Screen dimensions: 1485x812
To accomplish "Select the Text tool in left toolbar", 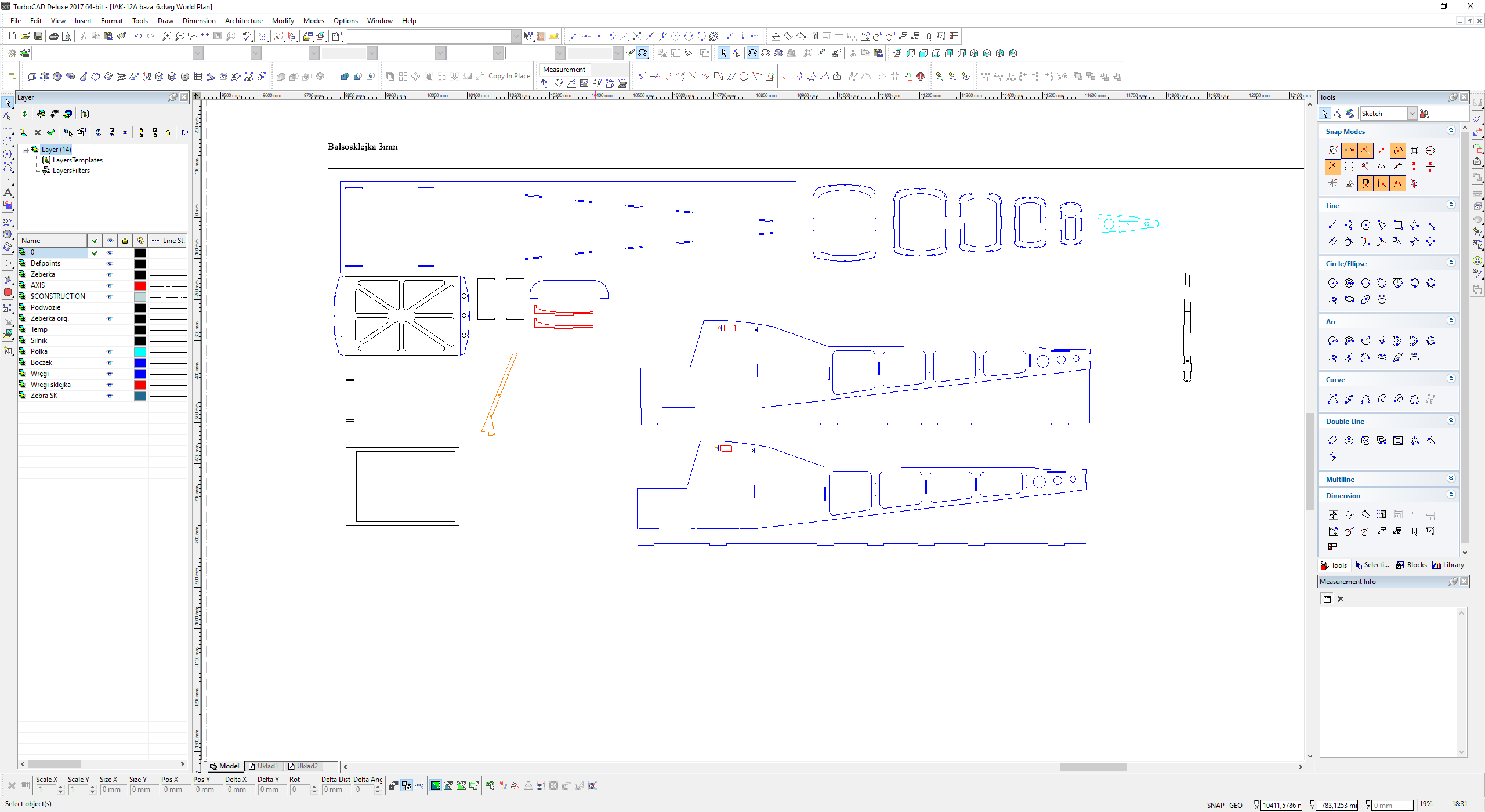I will click(x=8, y=192).
